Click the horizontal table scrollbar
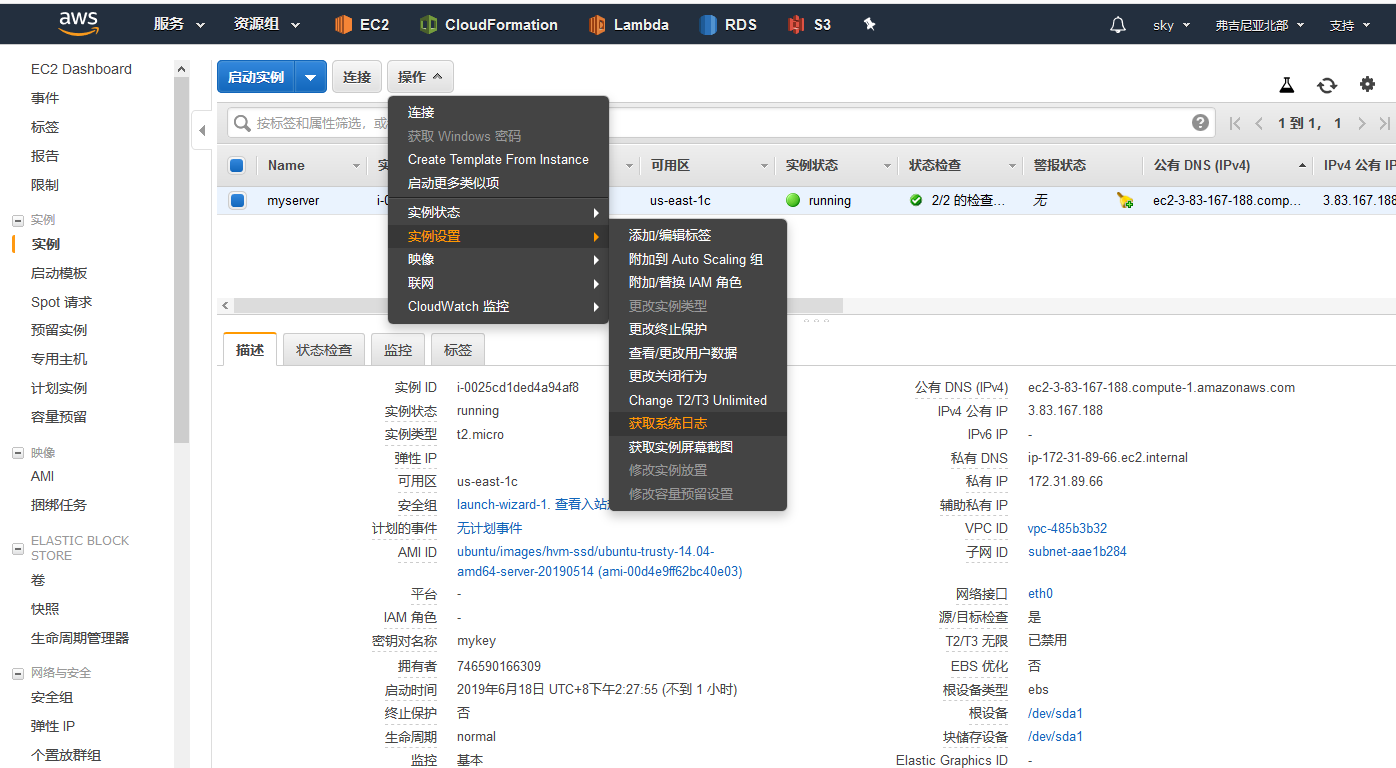Viewport: 1396px width, 768px height. (538, 305)
